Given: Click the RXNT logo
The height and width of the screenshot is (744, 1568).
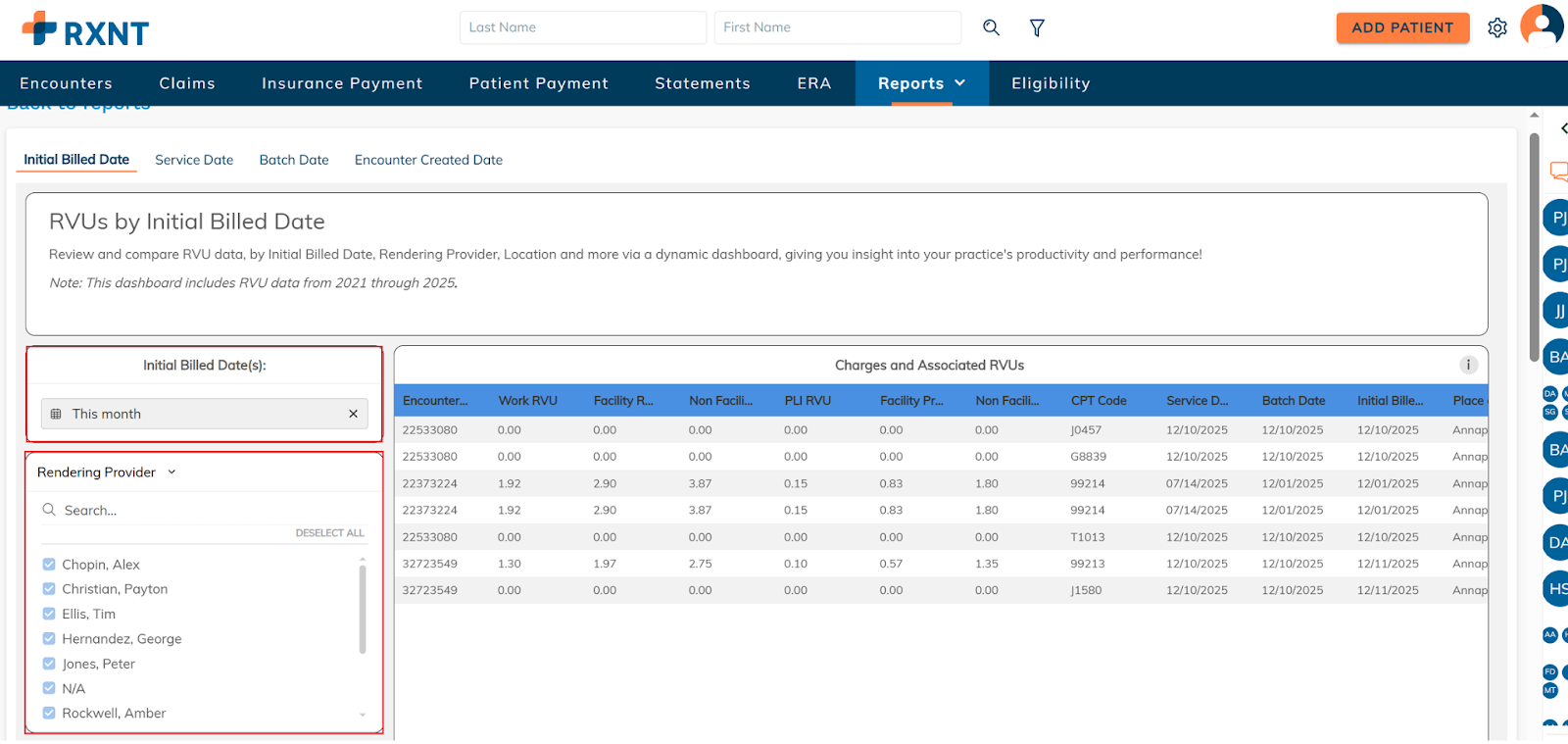Looking at the screenshot, I should tap(85, 30).
